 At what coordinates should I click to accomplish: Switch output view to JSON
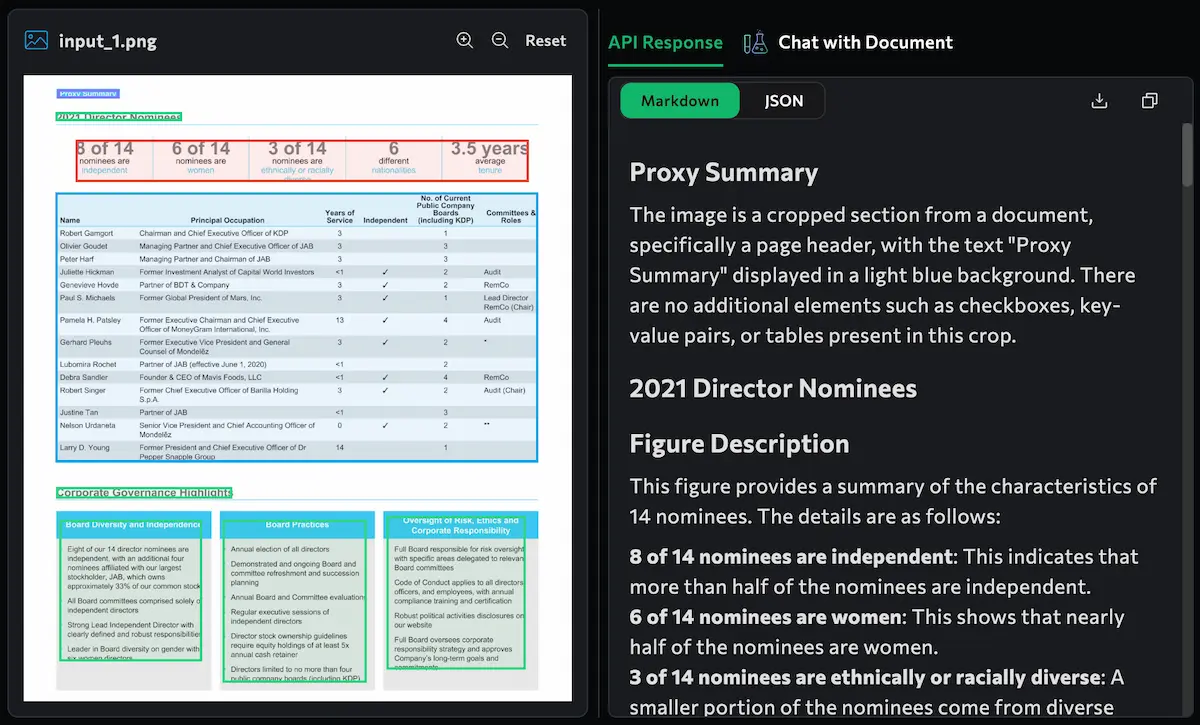(x=783, y=101)
